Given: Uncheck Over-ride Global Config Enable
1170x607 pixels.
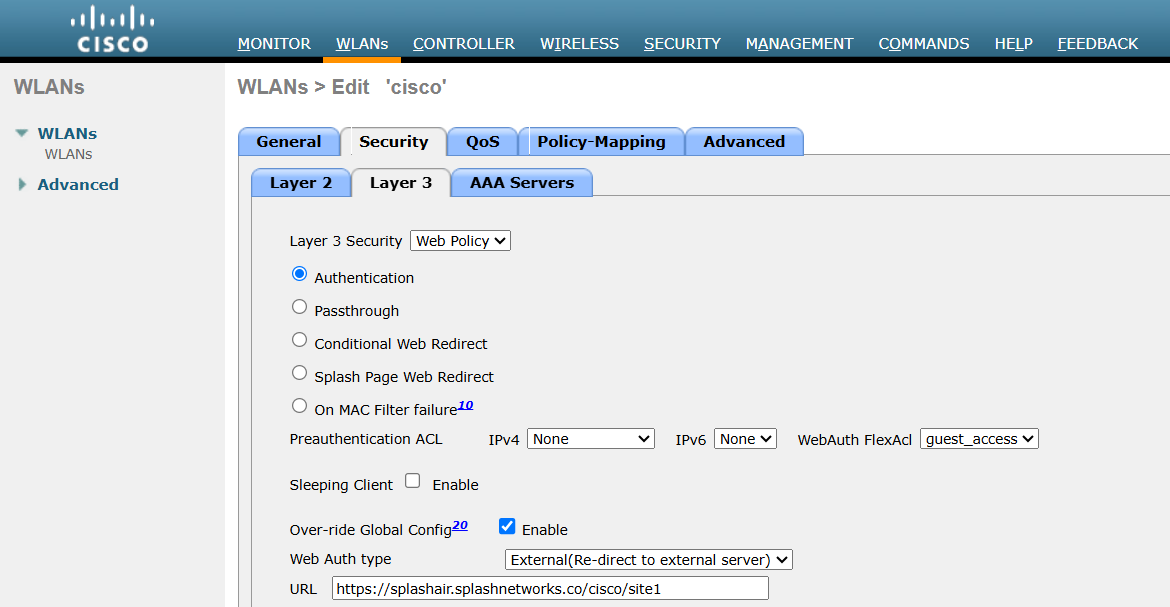Looking at the screenshot, I should (507, 526).
